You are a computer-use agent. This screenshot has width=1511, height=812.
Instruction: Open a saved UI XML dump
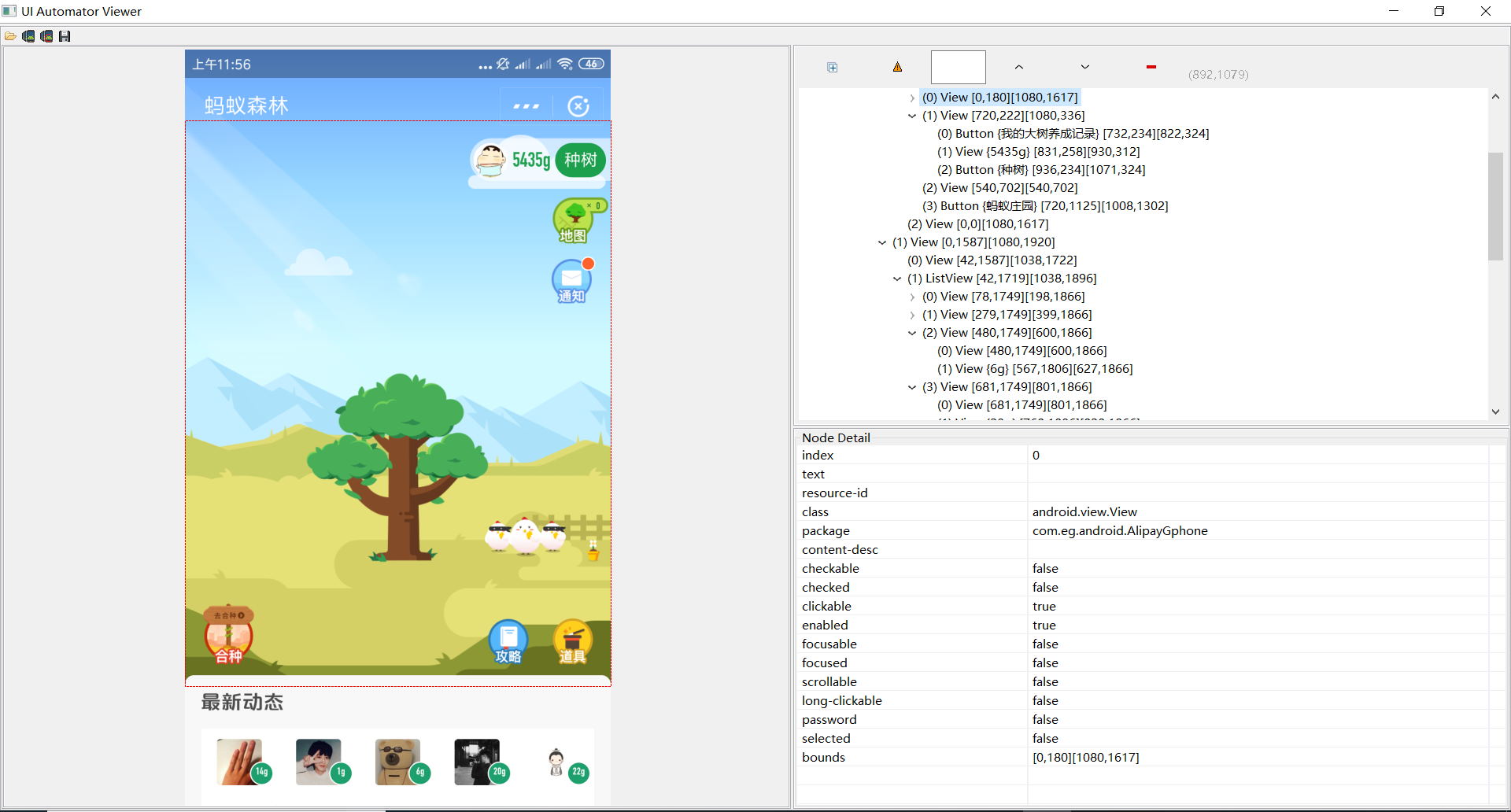pyautogui.click(x=10, y=35)
